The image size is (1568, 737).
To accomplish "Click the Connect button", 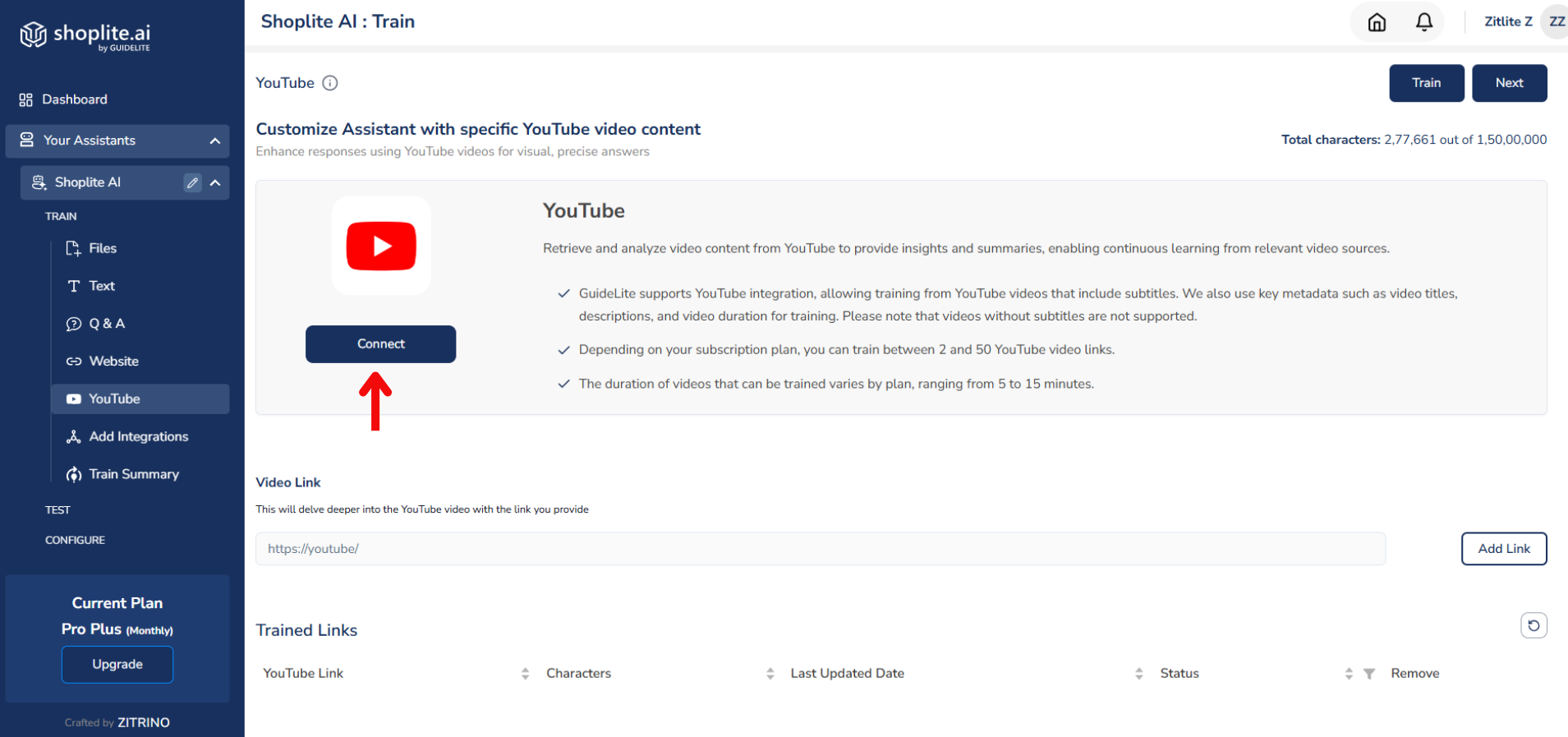I will (x=381, y=344).
